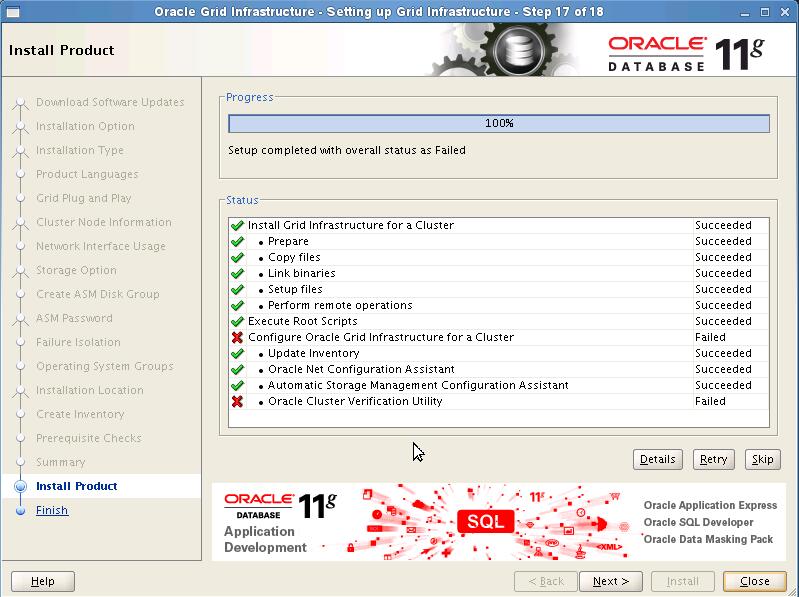Click red X icon beside Configure Oracle Grid Infrastructure
799x597 pixels.
(237, 337)
